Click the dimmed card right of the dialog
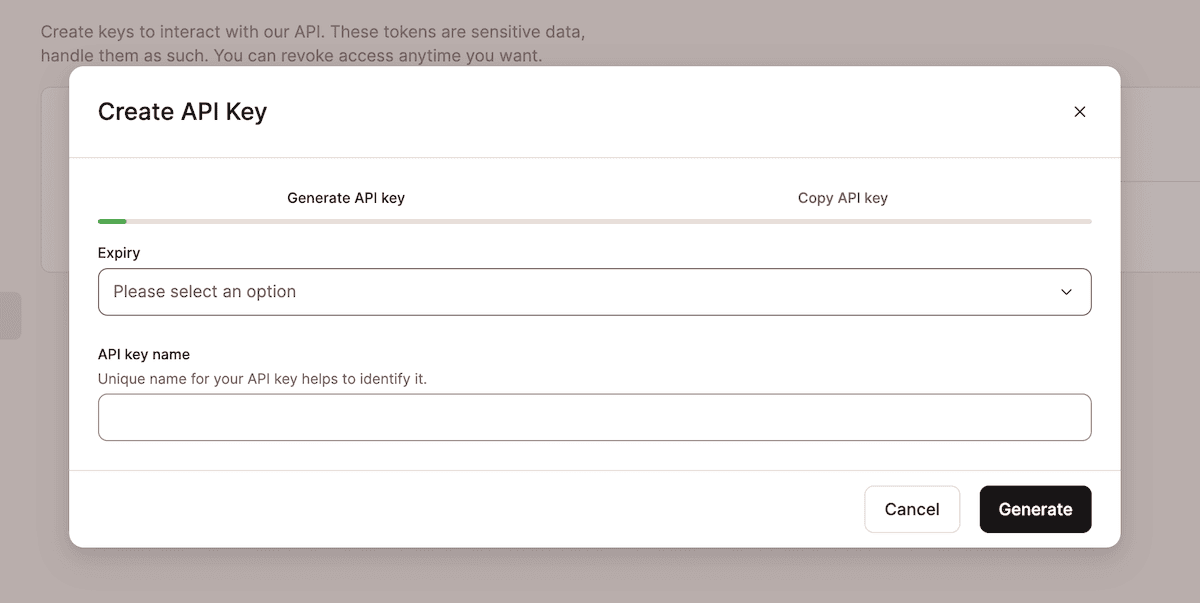 [1160, 180]
